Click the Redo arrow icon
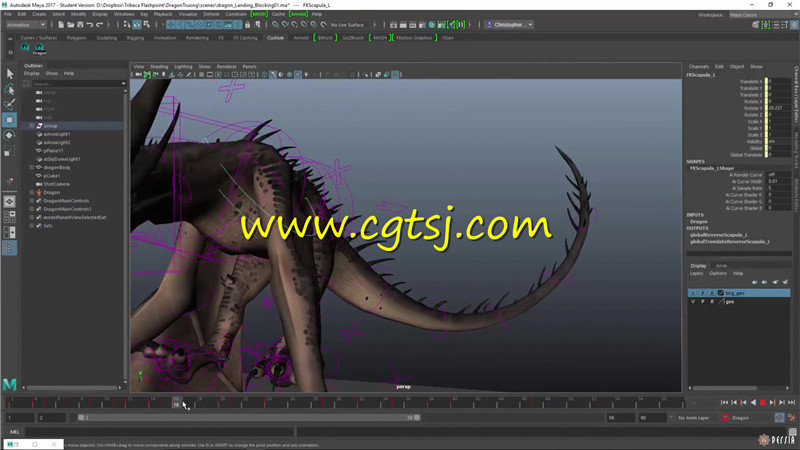800x450 pixels. coord(99,24)
